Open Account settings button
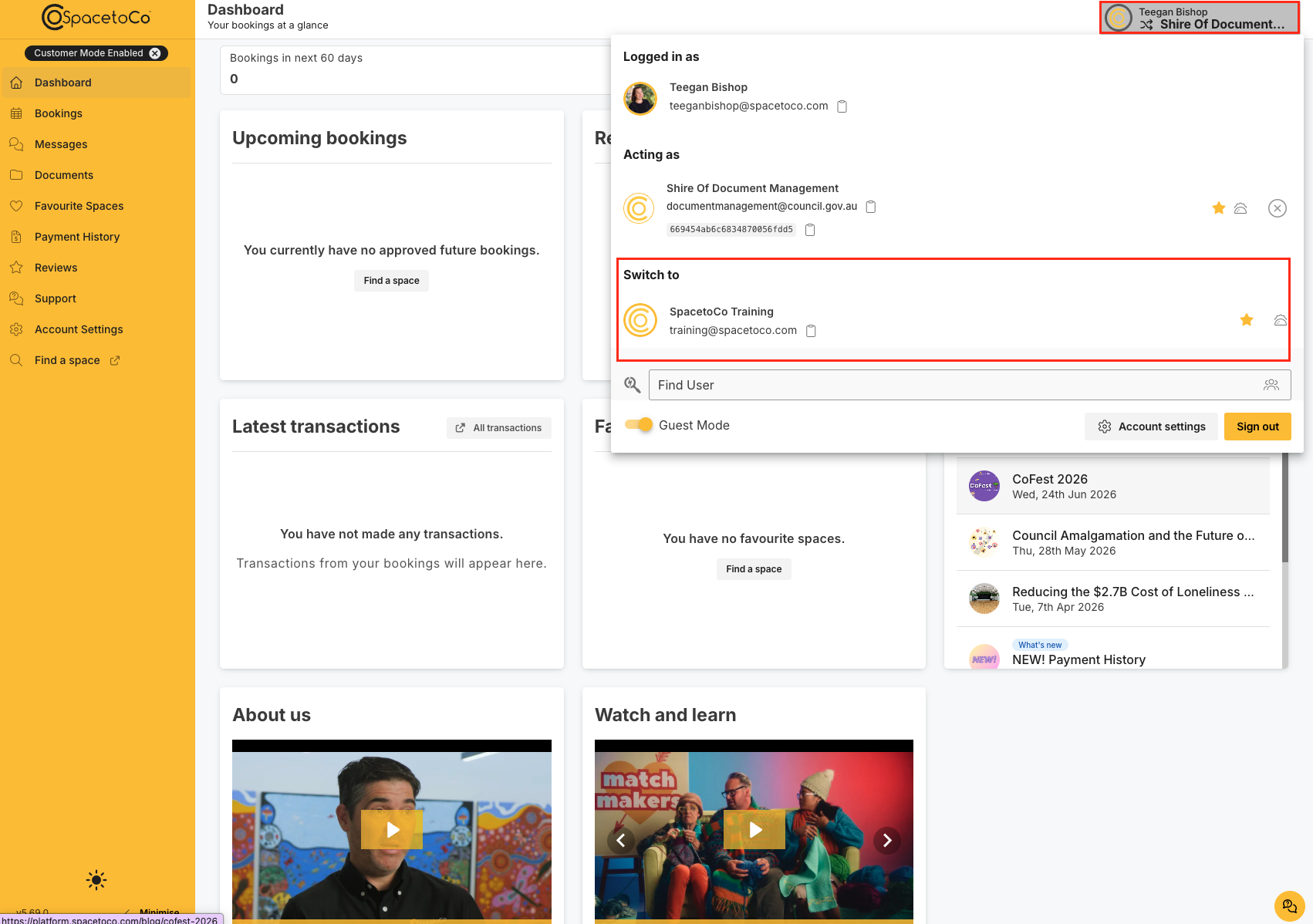This screenshot has height=924, width=1313. [1151, 427]
